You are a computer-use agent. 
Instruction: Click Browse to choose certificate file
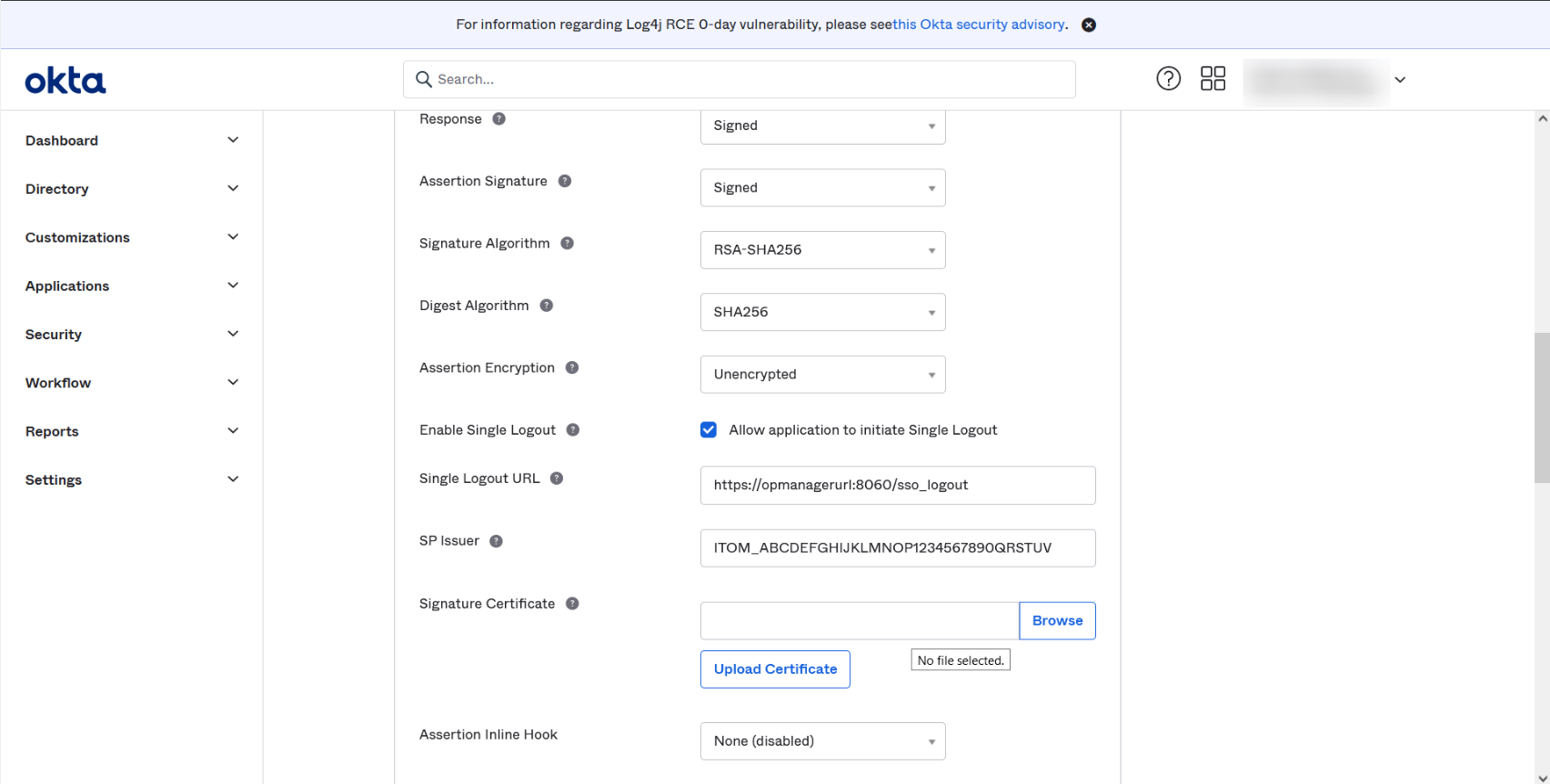coord(1057,621)
